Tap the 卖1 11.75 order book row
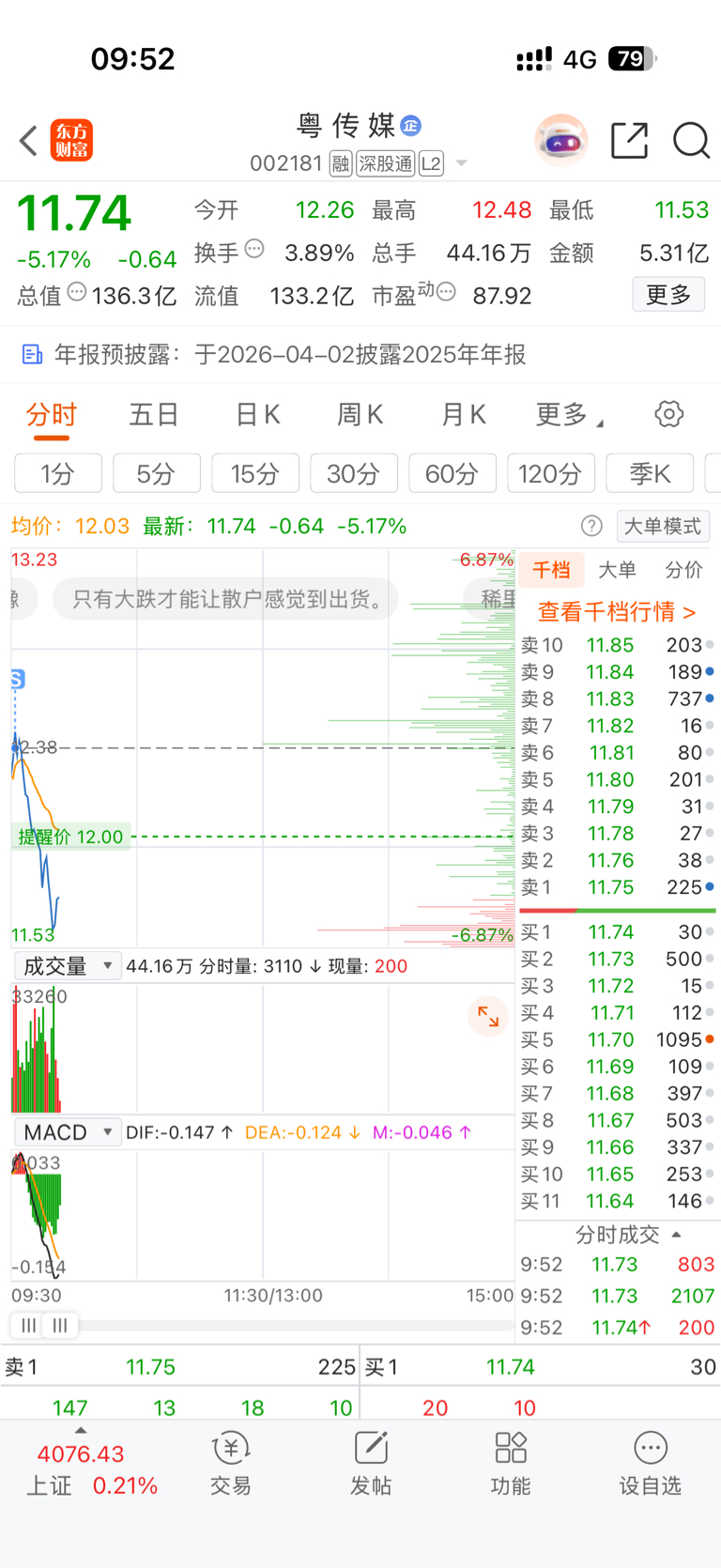This screenshot has width=721, height=1568. [617, 887]
